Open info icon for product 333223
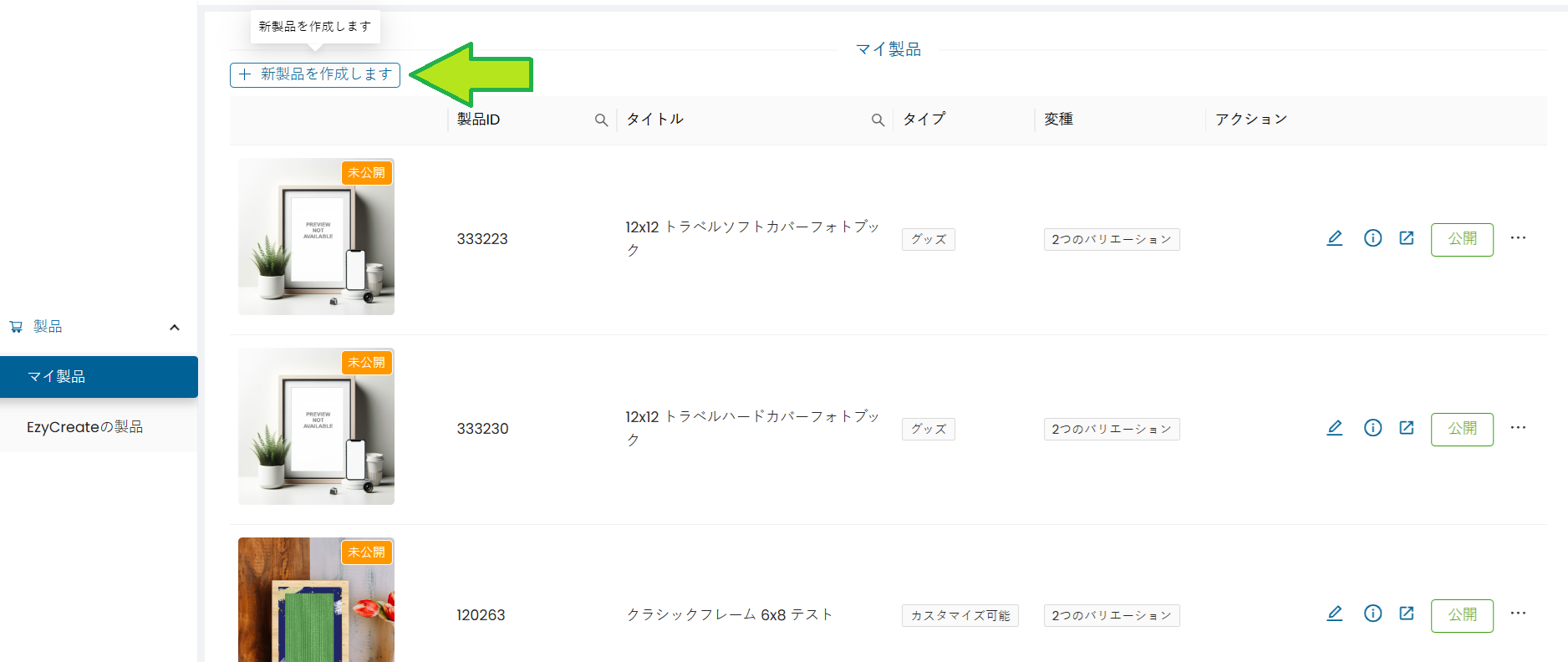The width and height of the screenshot is (1568, 662). tap(1372, 238)
